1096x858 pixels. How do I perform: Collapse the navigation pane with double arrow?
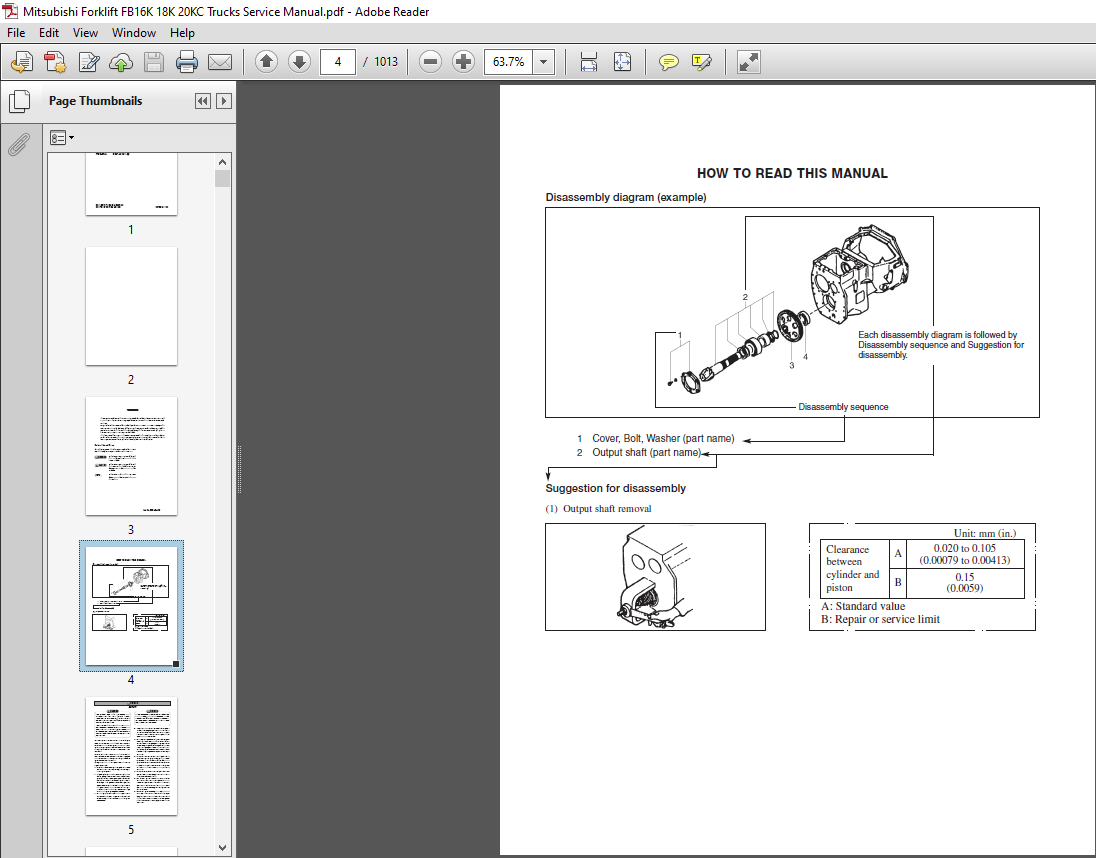[x=203, y=101]
